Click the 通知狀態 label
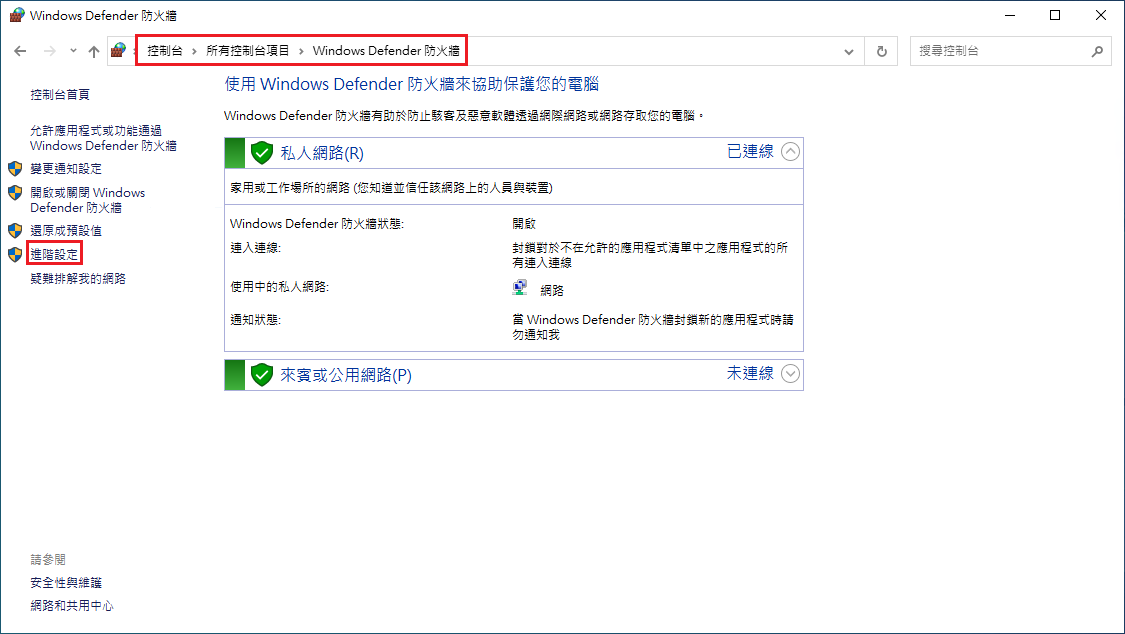1125x634 pixels. coord(255,319)
